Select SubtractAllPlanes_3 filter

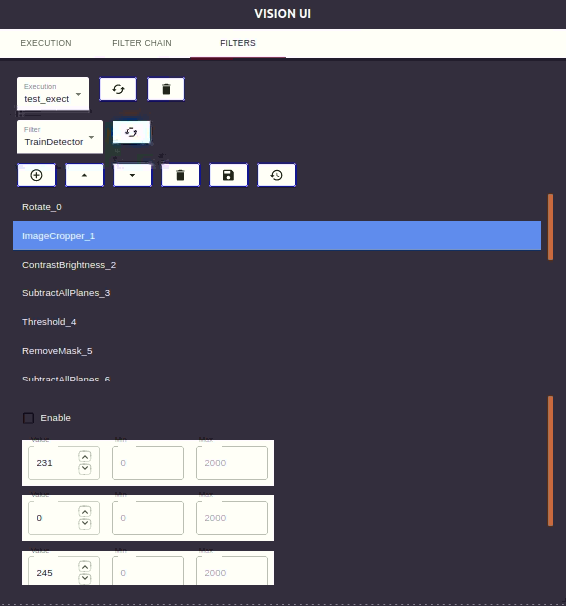point(277,293)
